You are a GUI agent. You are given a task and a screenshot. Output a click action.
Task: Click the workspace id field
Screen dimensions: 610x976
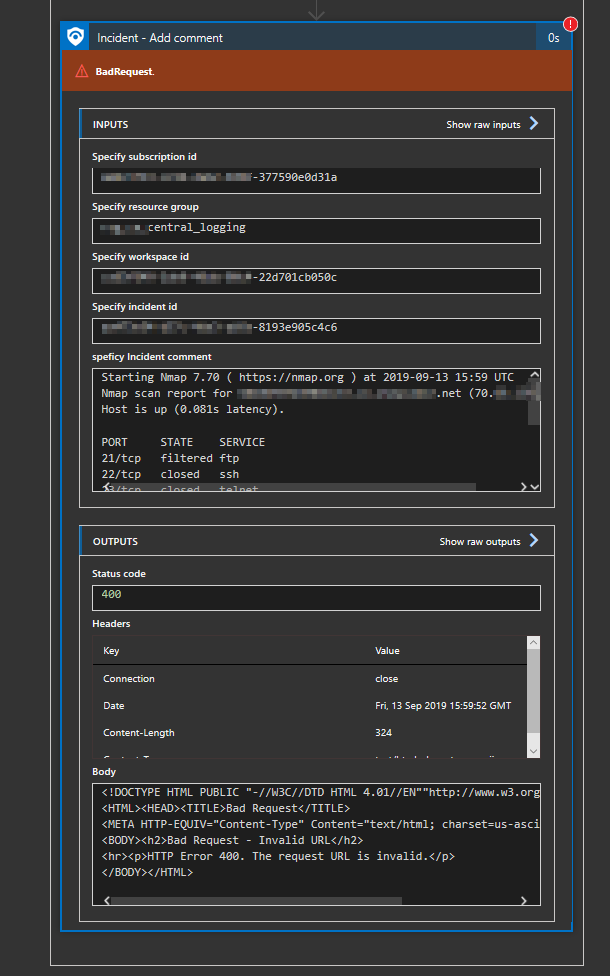point(316,281)
